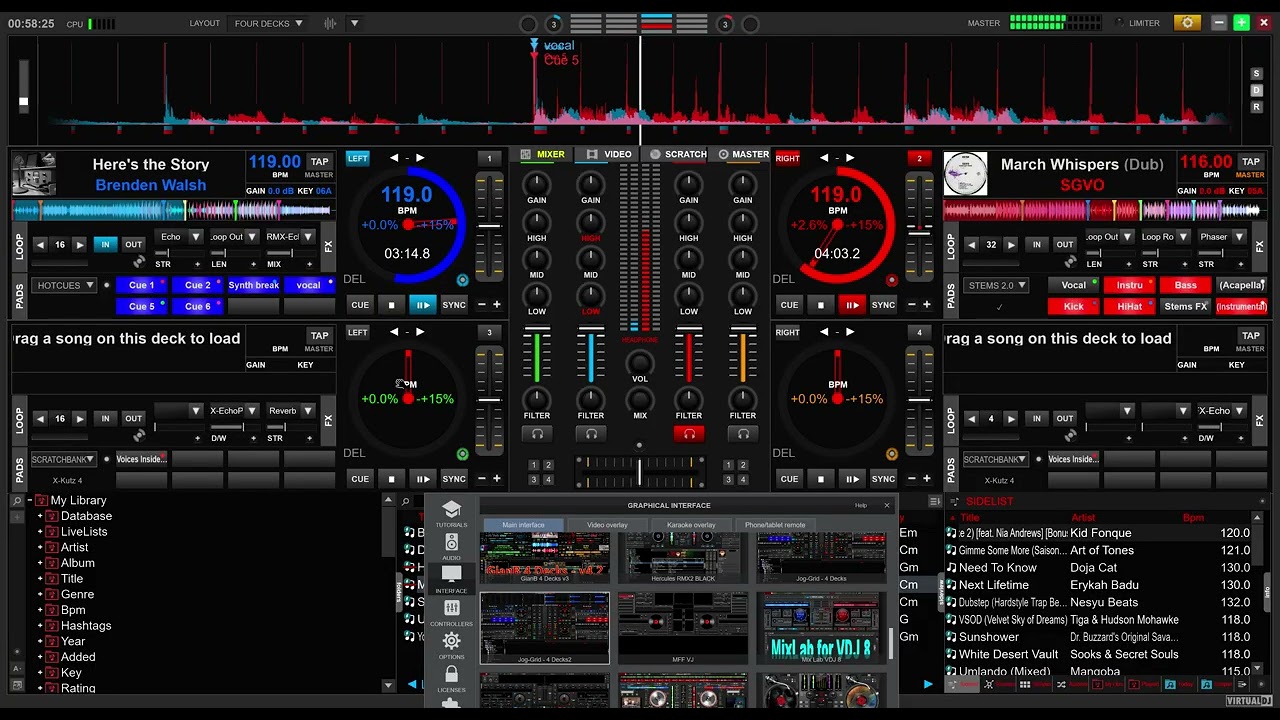Click the CUE button on deck 2

click(789, 305)
